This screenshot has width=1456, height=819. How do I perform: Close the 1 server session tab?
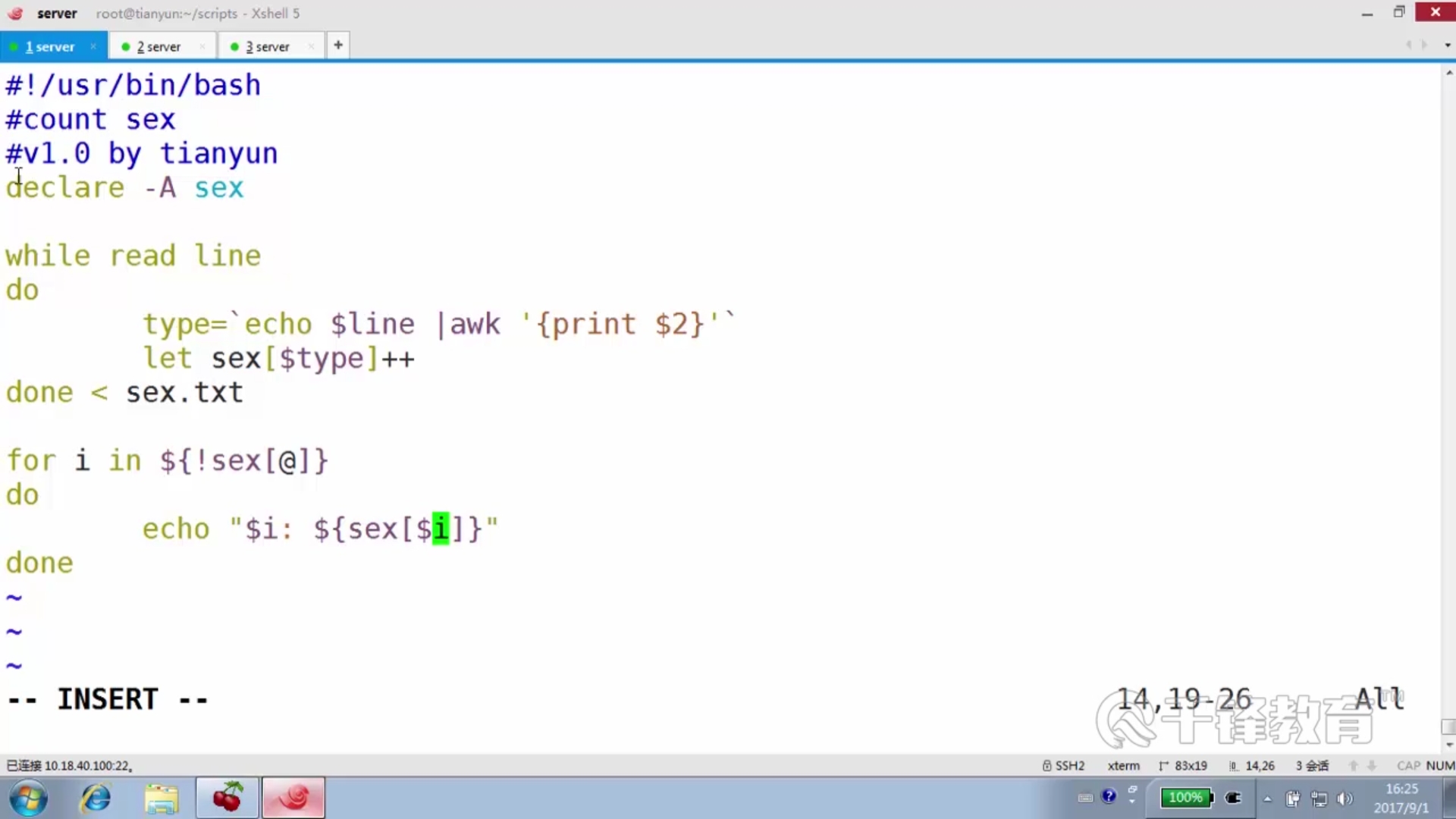[x=93, y=46]
